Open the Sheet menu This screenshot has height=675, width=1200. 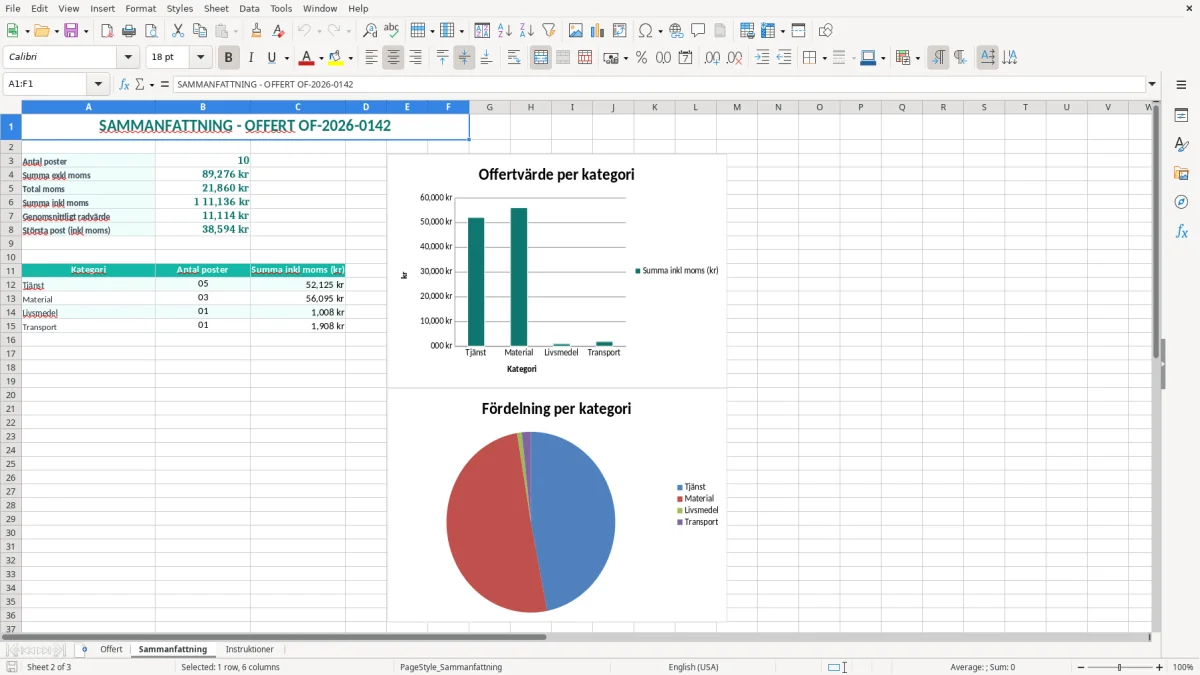216,8
